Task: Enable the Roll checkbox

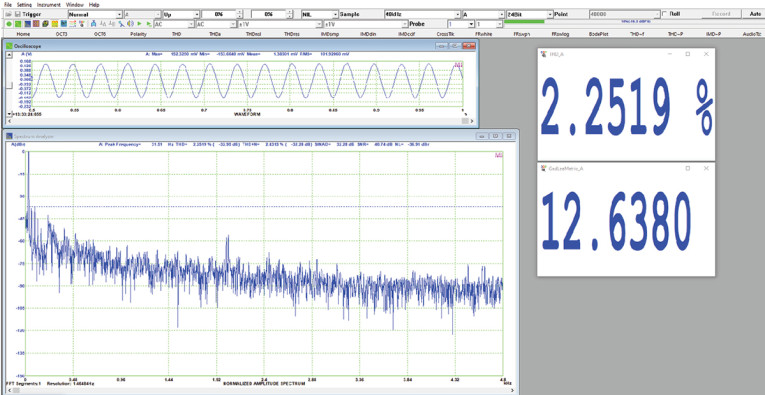Action: tap(664, 15)
